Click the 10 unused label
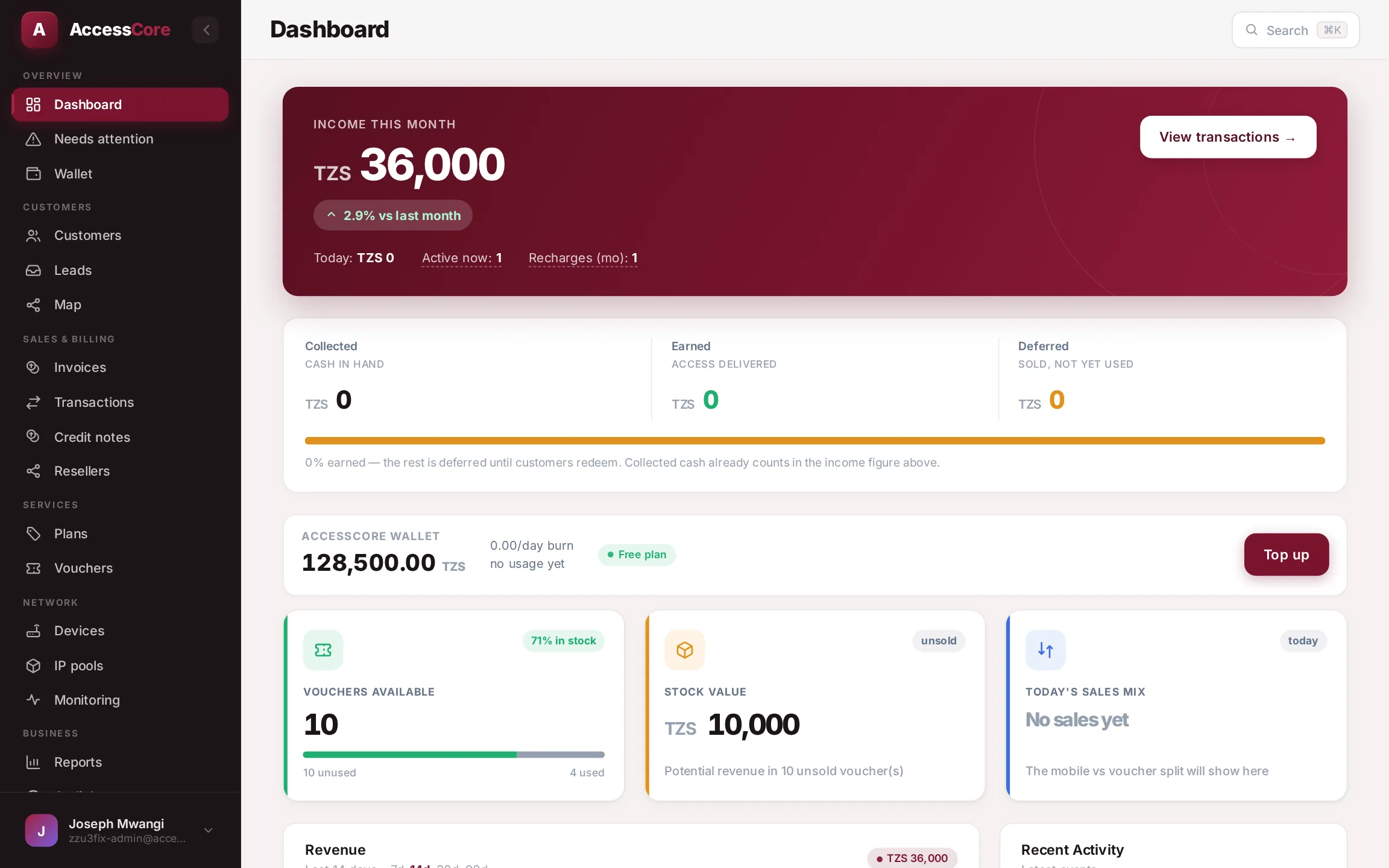 pos(329,773)
